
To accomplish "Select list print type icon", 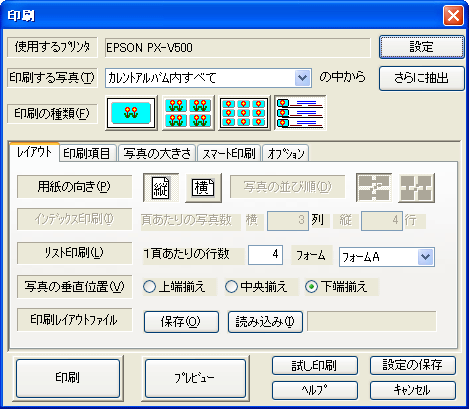I will pos(300,113).
